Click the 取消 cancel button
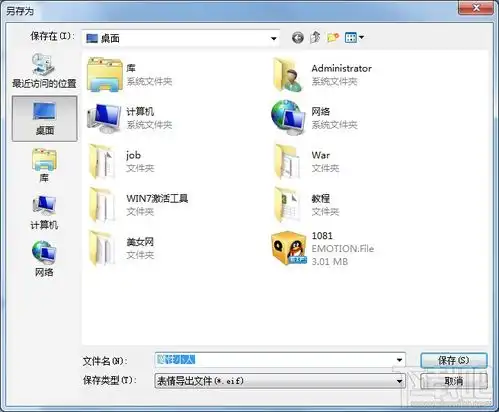Image resolution: width=499 pixels, height=412 pixels. click(454, 381)
